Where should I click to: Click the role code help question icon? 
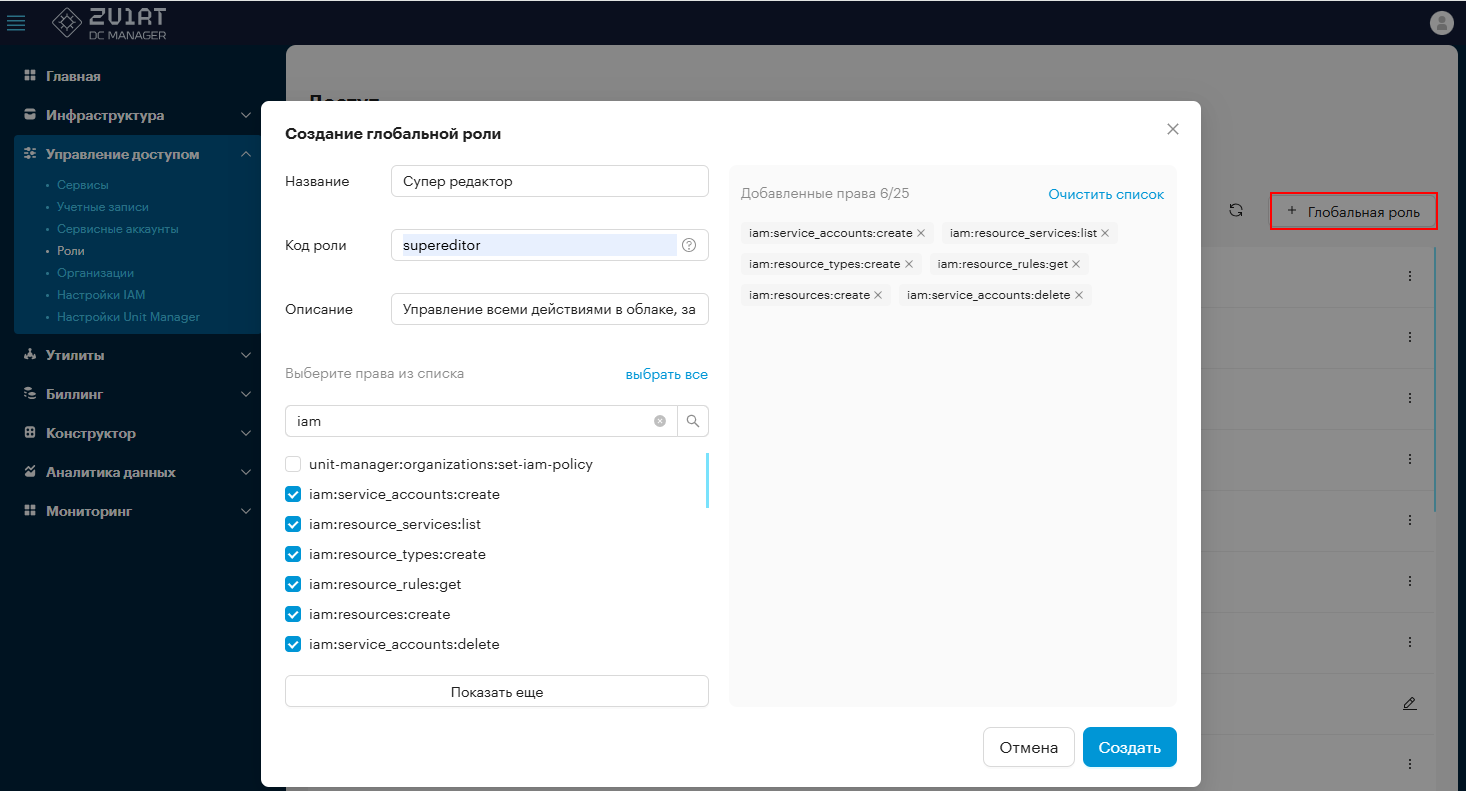[688, 245]
